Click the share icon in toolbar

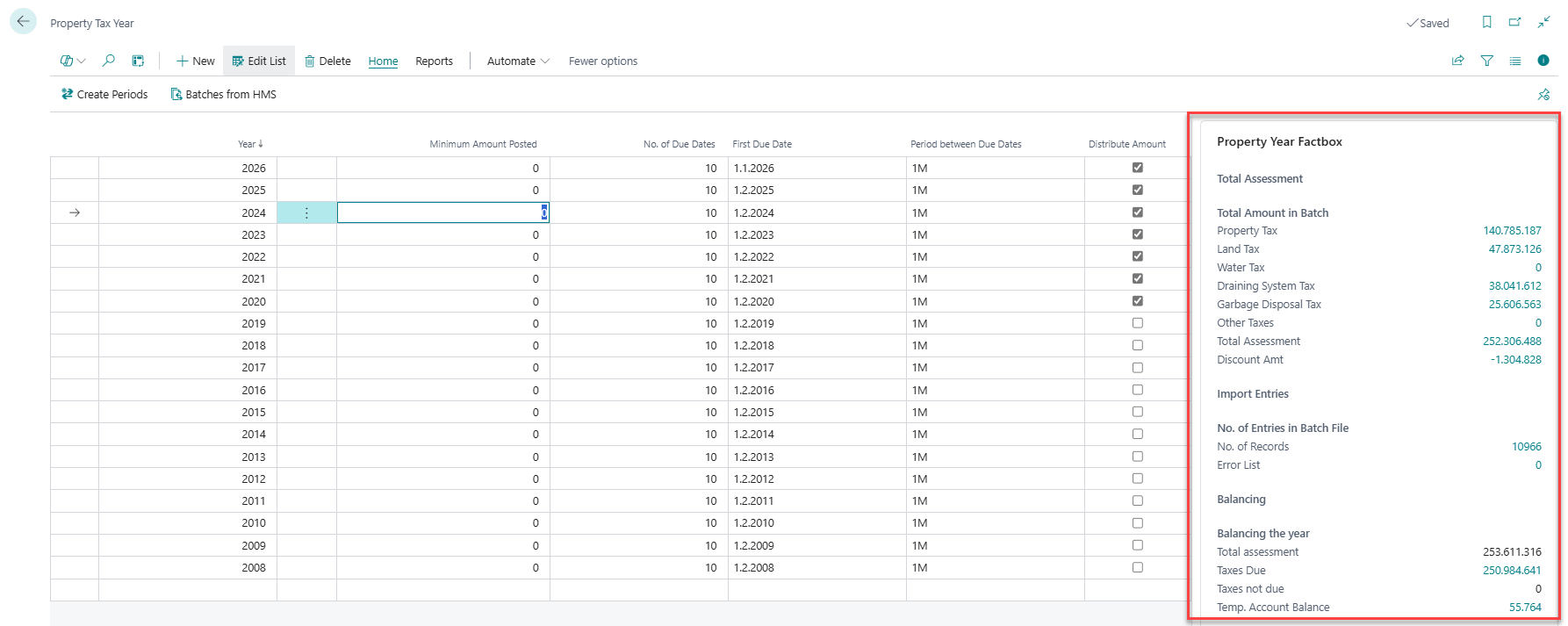(x=1458, y=61)
